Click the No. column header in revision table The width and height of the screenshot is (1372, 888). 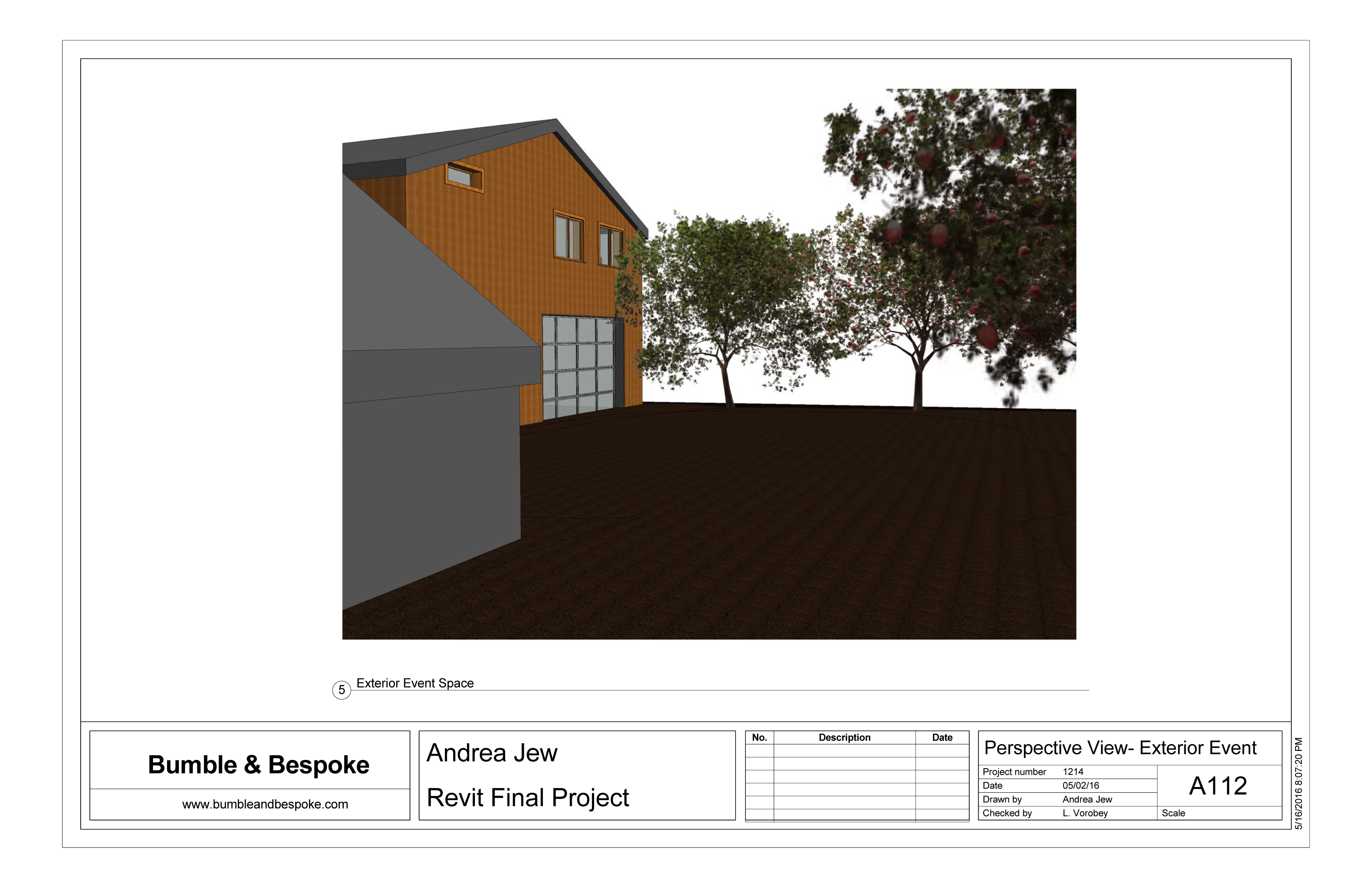(759, 737)
